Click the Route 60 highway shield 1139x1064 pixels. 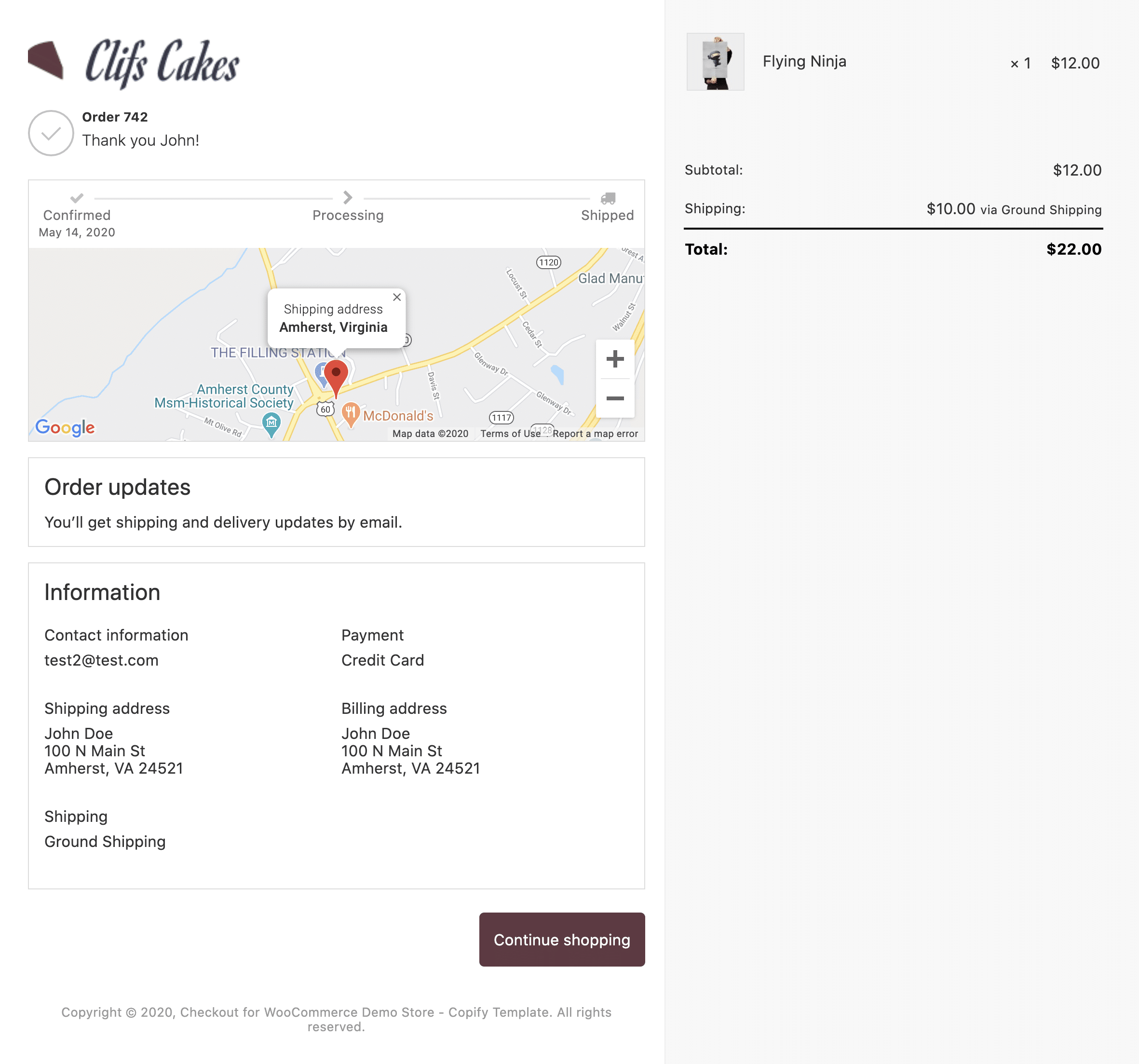(x=325, y=409)
